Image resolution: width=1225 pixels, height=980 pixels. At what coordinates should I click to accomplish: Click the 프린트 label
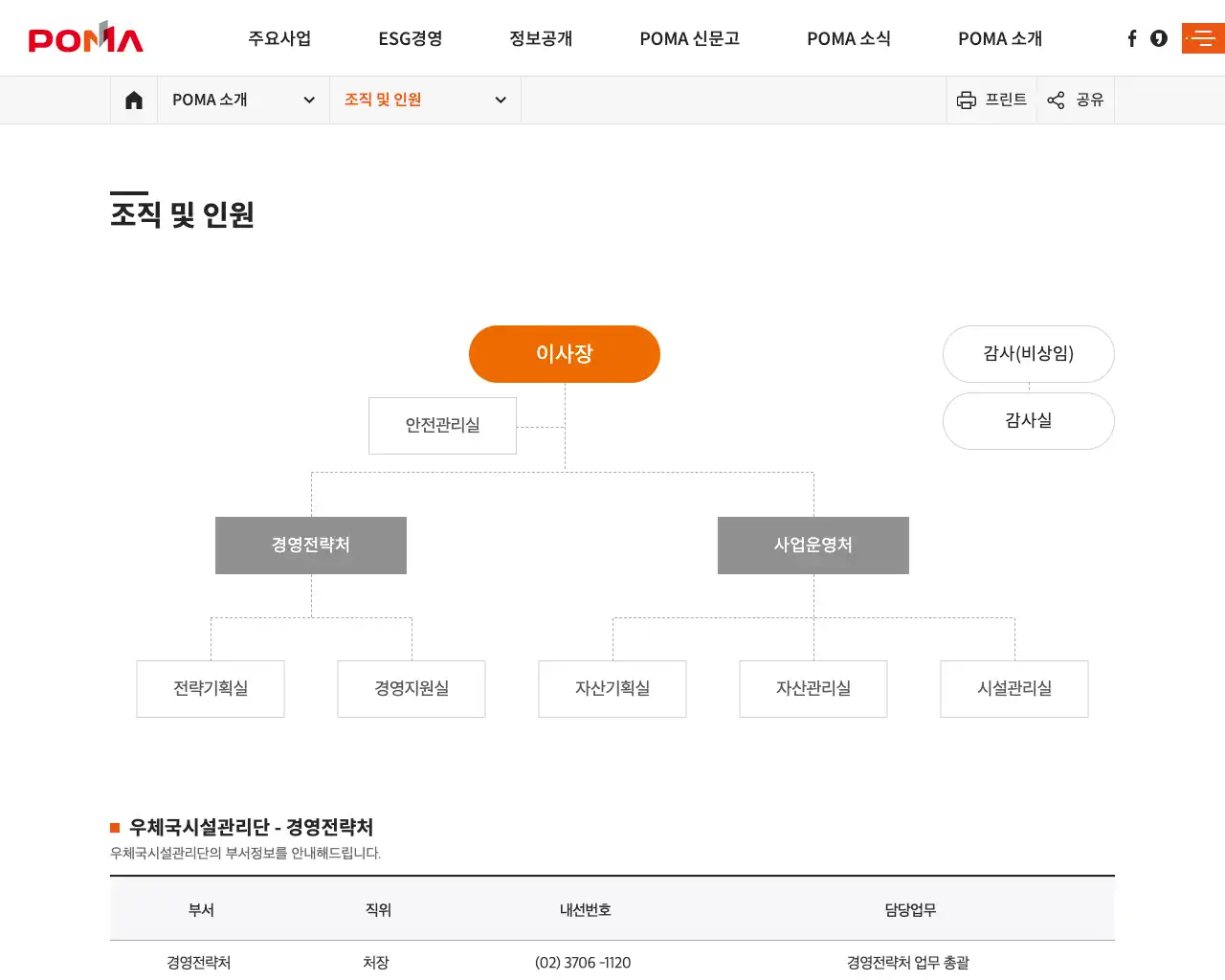(1006, 100)
